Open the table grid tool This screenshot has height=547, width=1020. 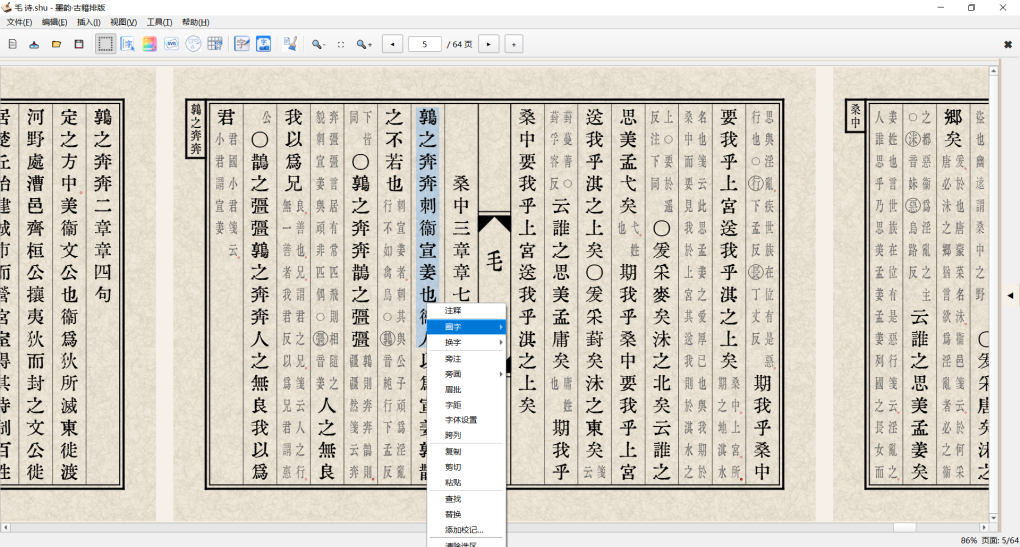tap(215, 44)
